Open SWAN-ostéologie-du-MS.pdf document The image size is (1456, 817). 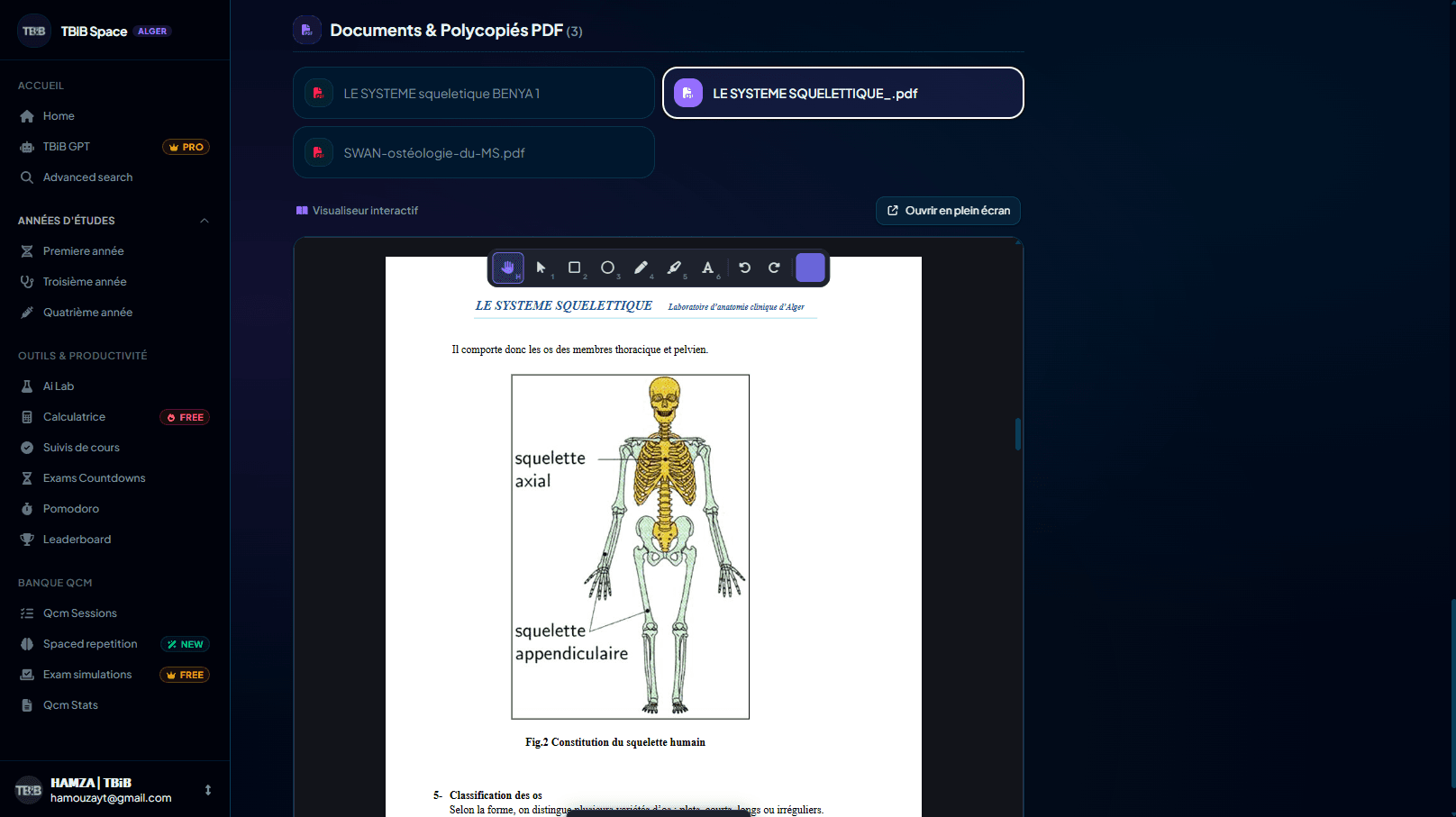coord(474,152)
